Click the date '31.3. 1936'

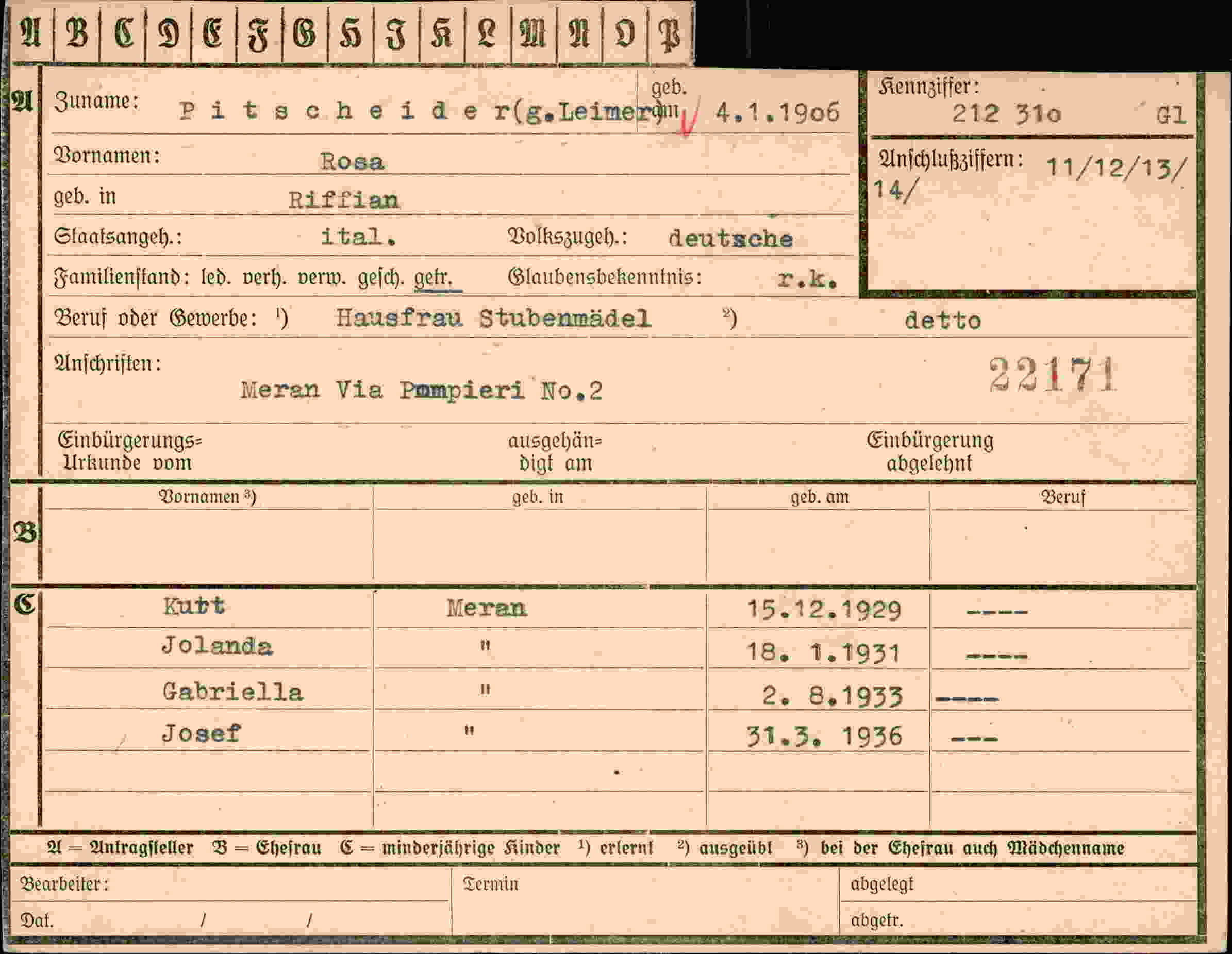(x=824, y=737)
